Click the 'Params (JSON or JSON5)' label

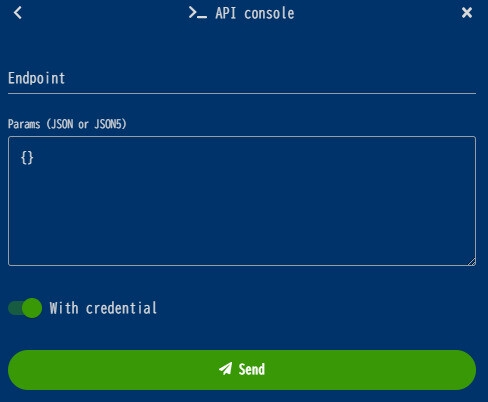pyautogui.click(x=67, y=124)
